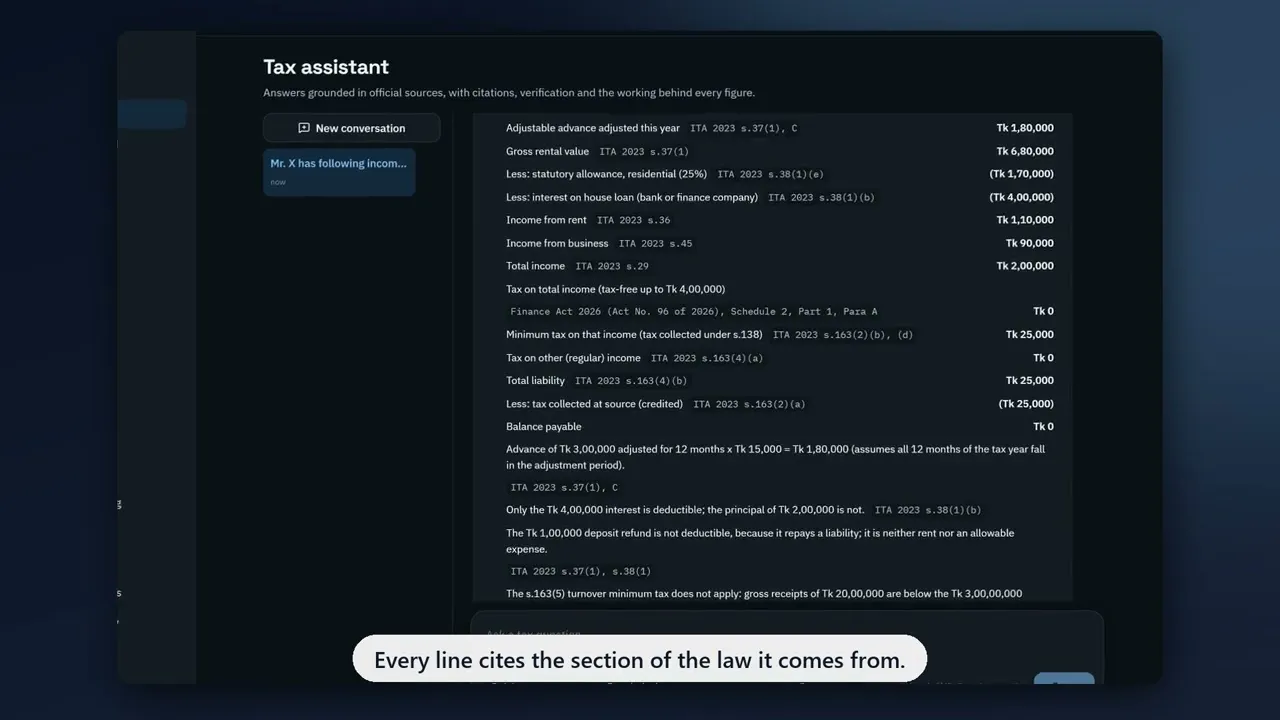Click the s.163(5) turnover minimum tax note
Image resolution: width=1280 pixels, height=720 pixels.
pyautogui.click(x=764, y=594)
